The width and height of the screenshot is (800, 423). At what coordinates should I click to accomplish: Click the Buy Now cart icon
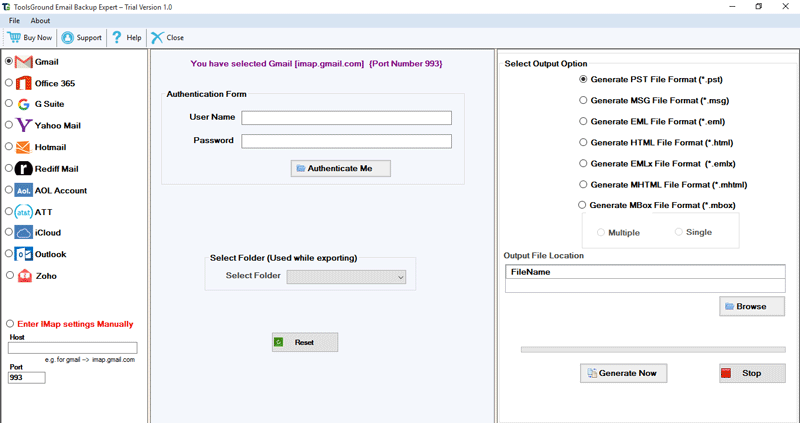tap(14, 38)
